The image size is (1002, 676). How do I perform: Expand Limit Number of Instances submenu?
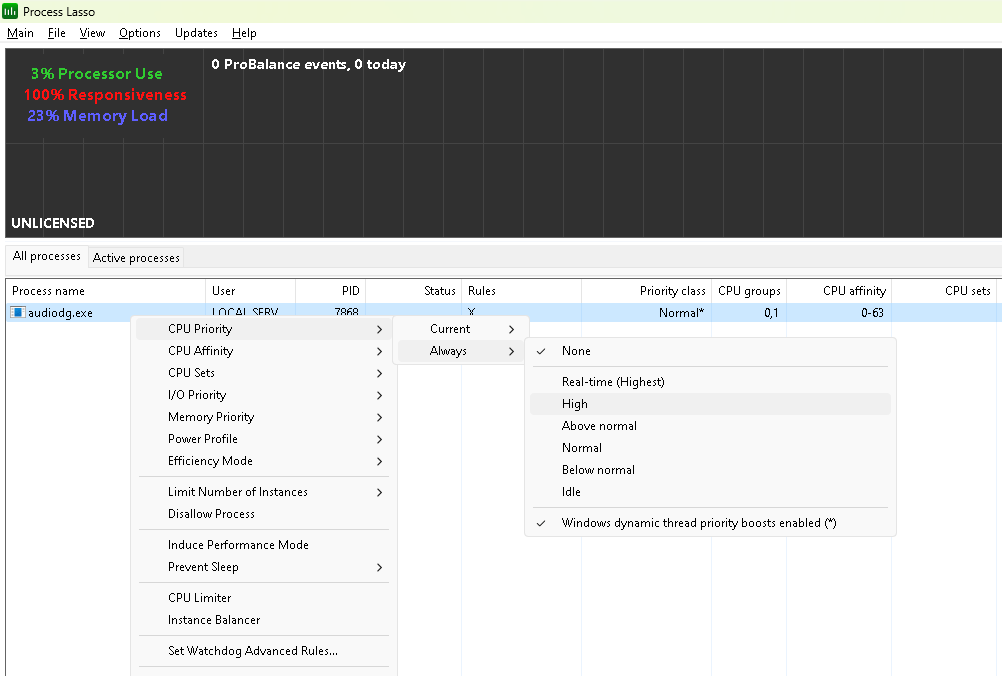point(264,492)
